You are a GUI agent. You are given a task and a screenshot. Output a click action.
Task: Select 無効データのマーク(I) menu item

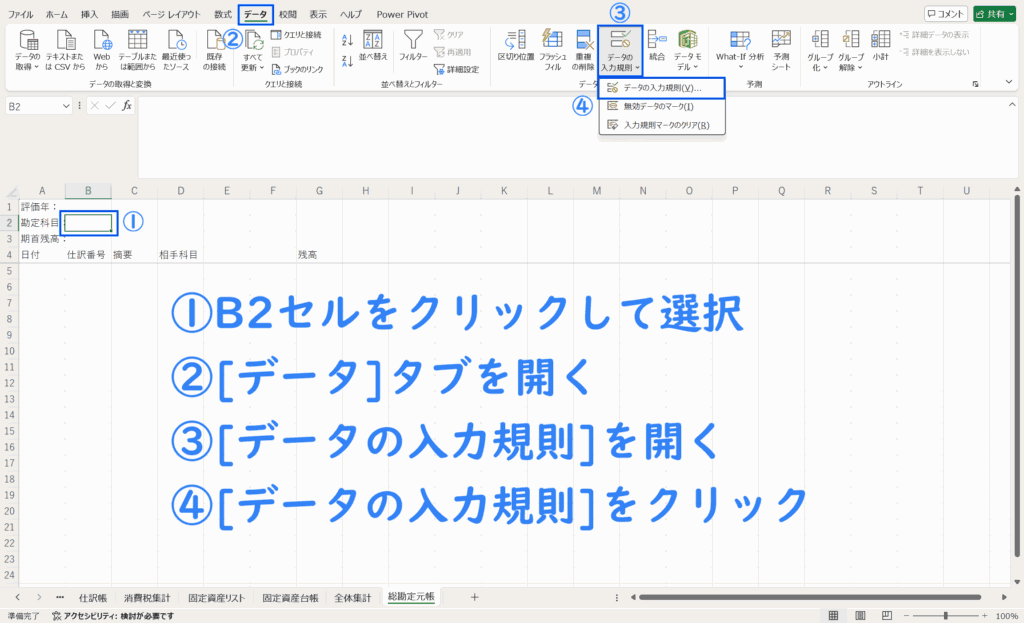pyautogui.click(x=662, y=106)
